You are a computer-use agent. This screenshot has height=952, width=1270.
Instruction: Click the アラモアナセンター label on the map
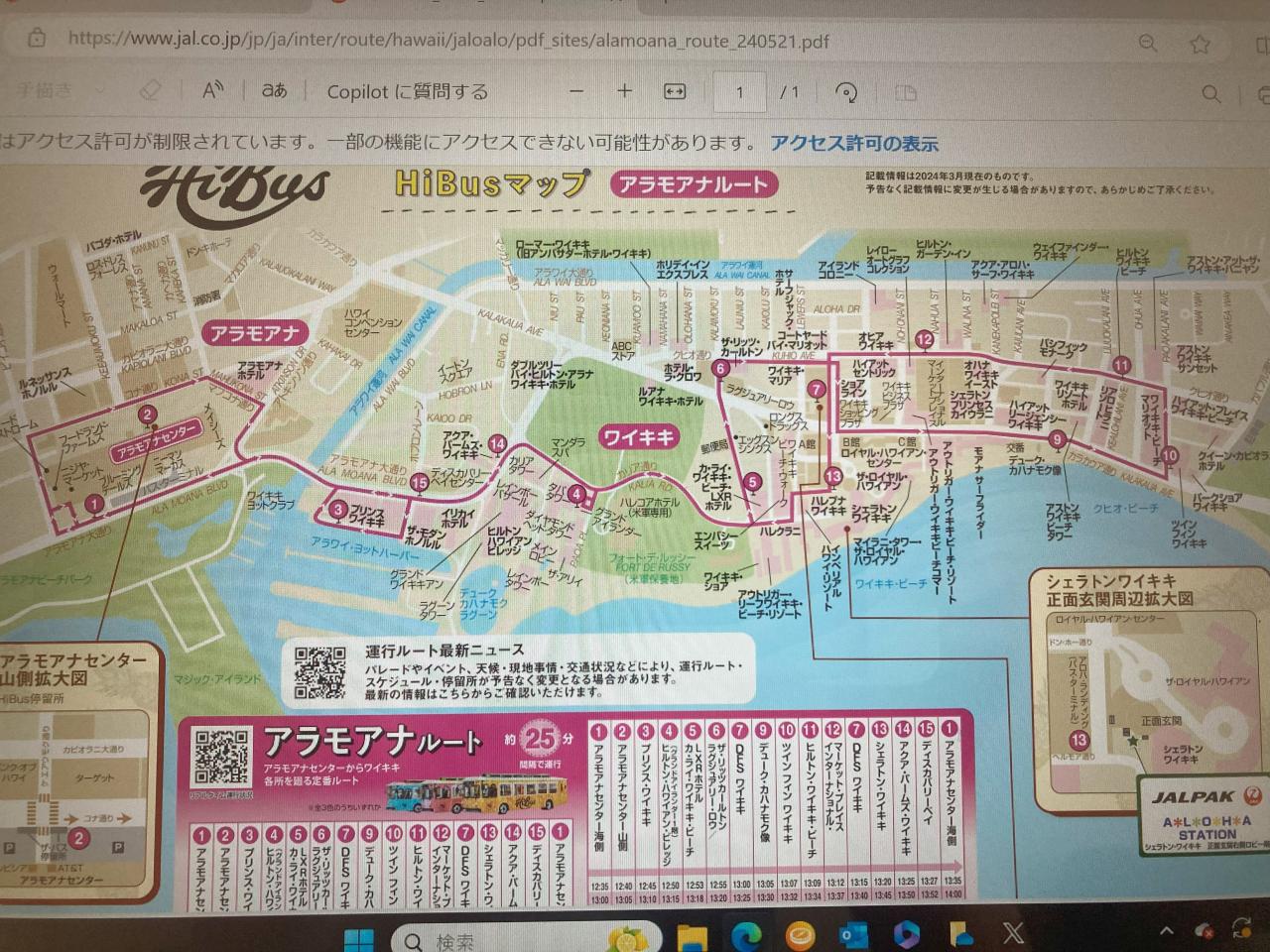tap(156, 444)
